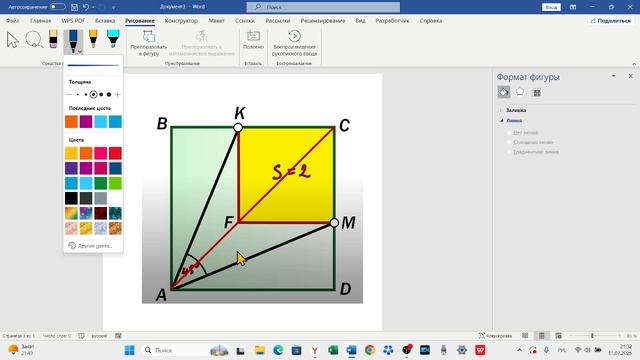Screen dimensions: 640x360
Task: Switch to the Вставка tab
Action: [105, 20]
